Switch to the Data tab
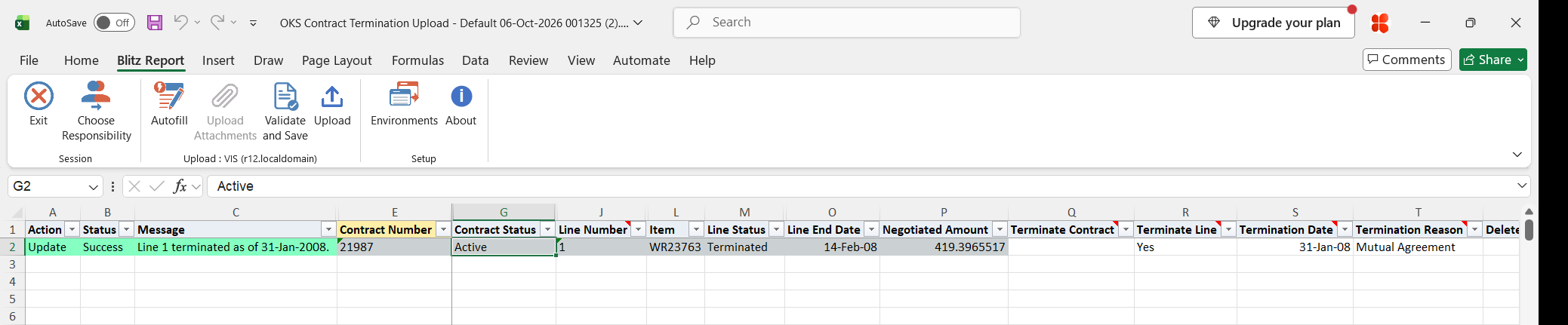1568x325 pixels. [476, 60]
